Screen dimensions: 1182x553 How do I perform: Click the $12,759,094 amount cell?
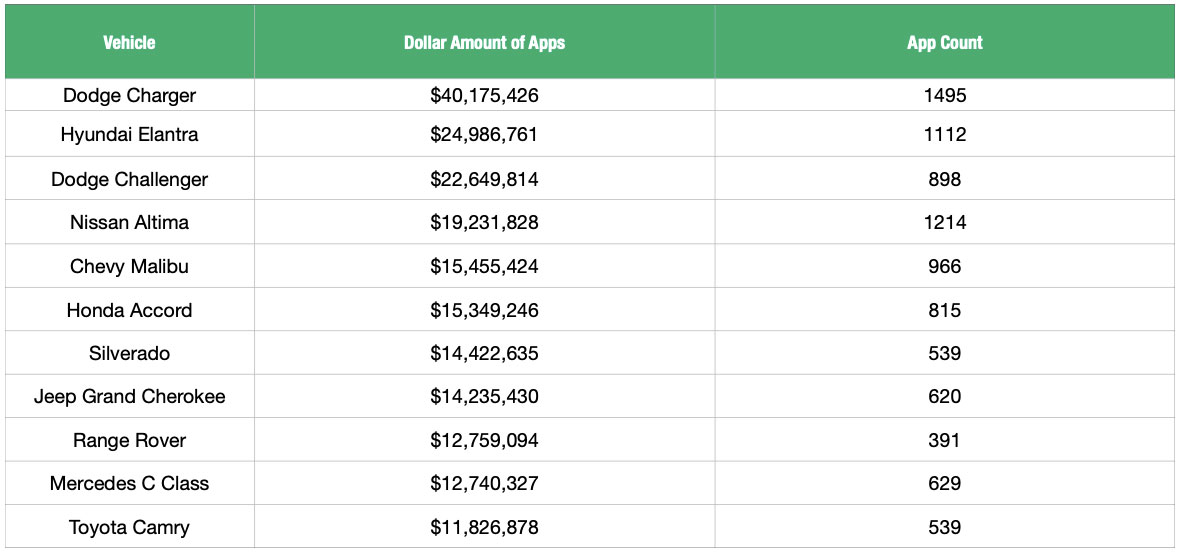coord(484,441)
